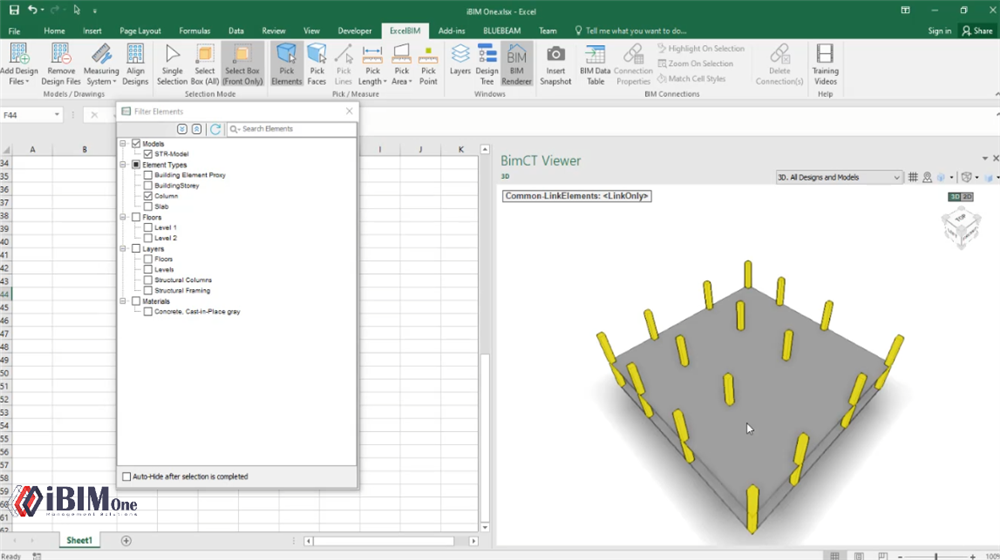
Task: Open the Customize Quick Access Toolbar dropdown
Action: pos(94,11)
